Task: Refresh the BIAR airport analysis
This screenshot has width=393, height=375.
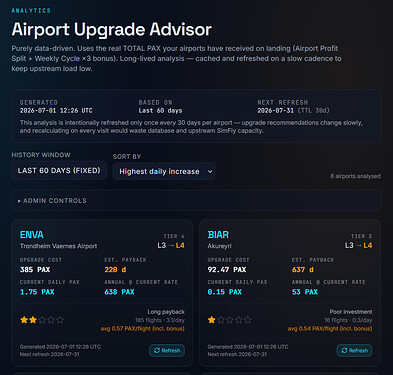Action: [x=354, y=350]
